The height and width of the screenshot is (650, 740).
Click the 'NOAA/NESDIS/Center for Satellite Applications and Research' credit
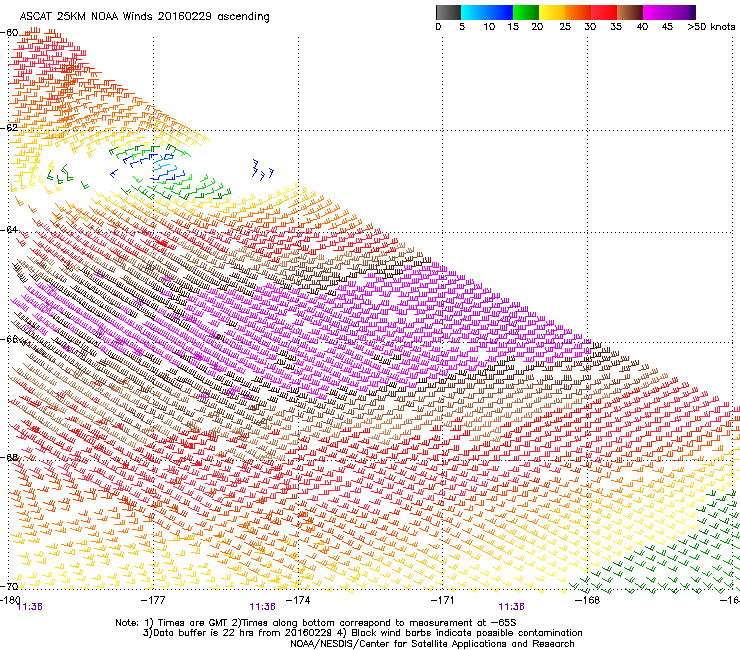[x=432, y=644]
